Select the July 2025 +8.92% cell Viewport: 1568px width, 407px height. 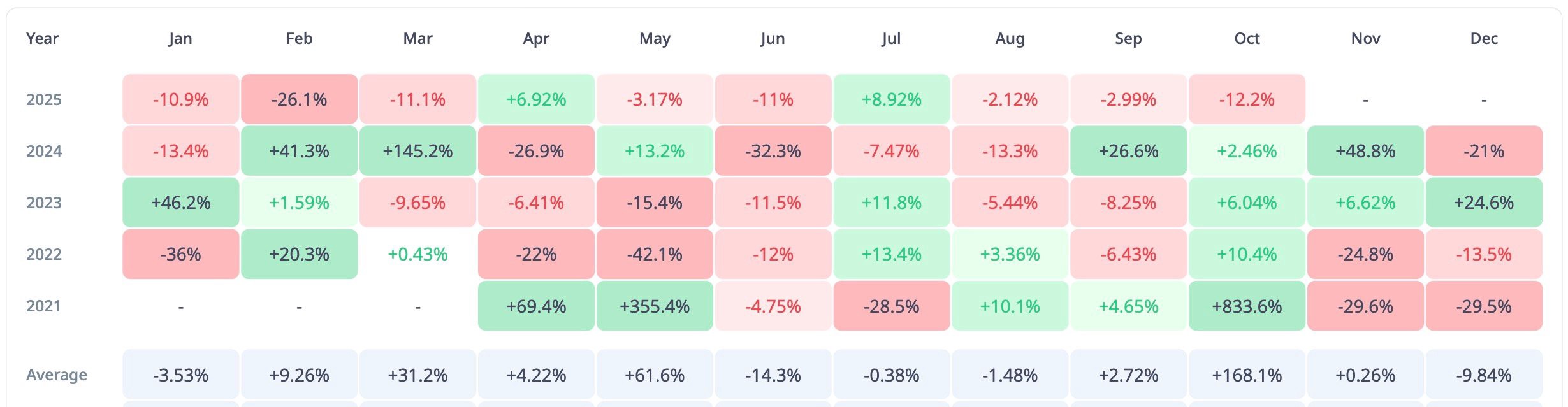[892, 99]
